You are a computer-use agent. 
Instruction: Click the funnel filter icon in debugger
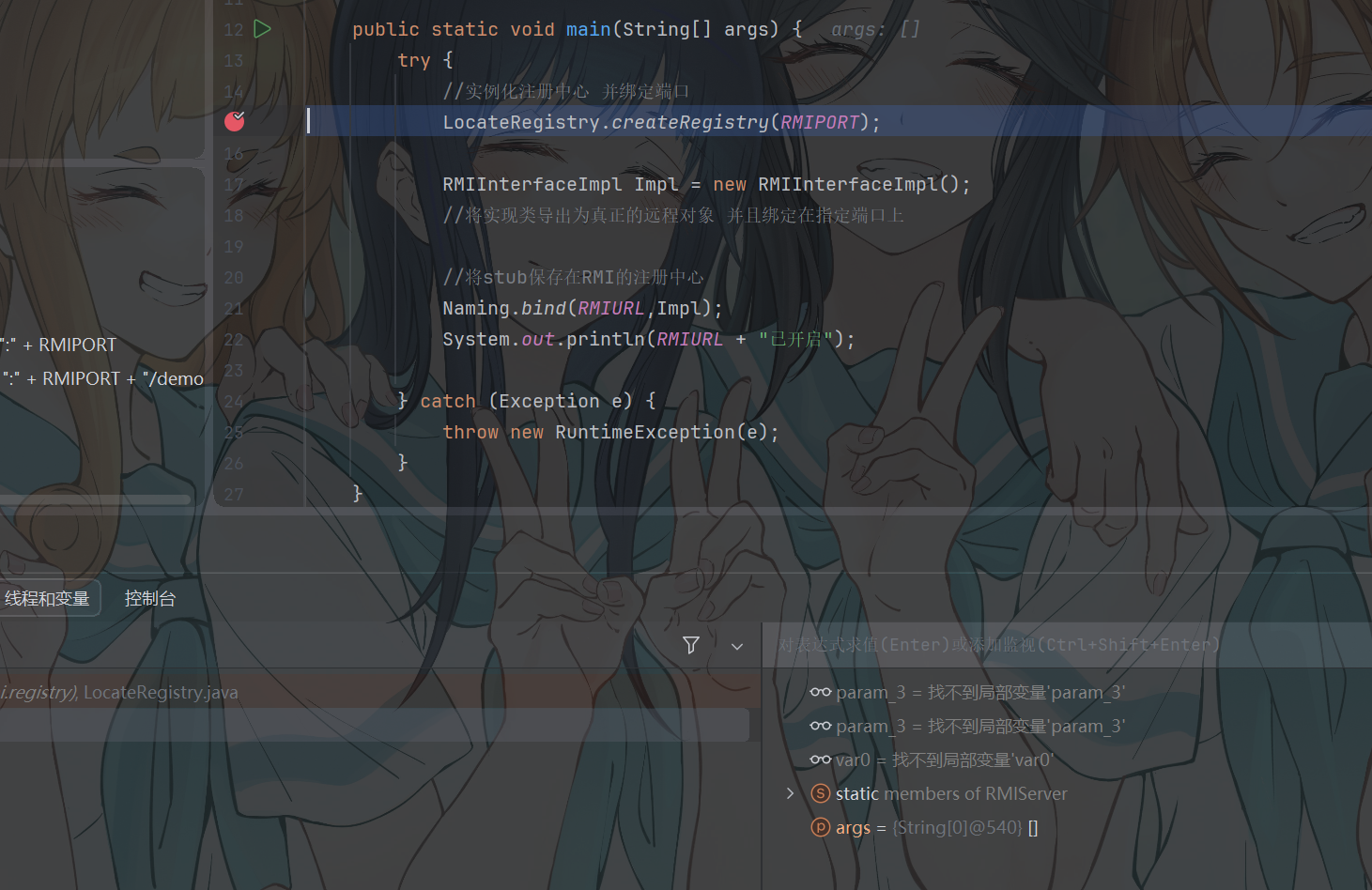point(691,645)
